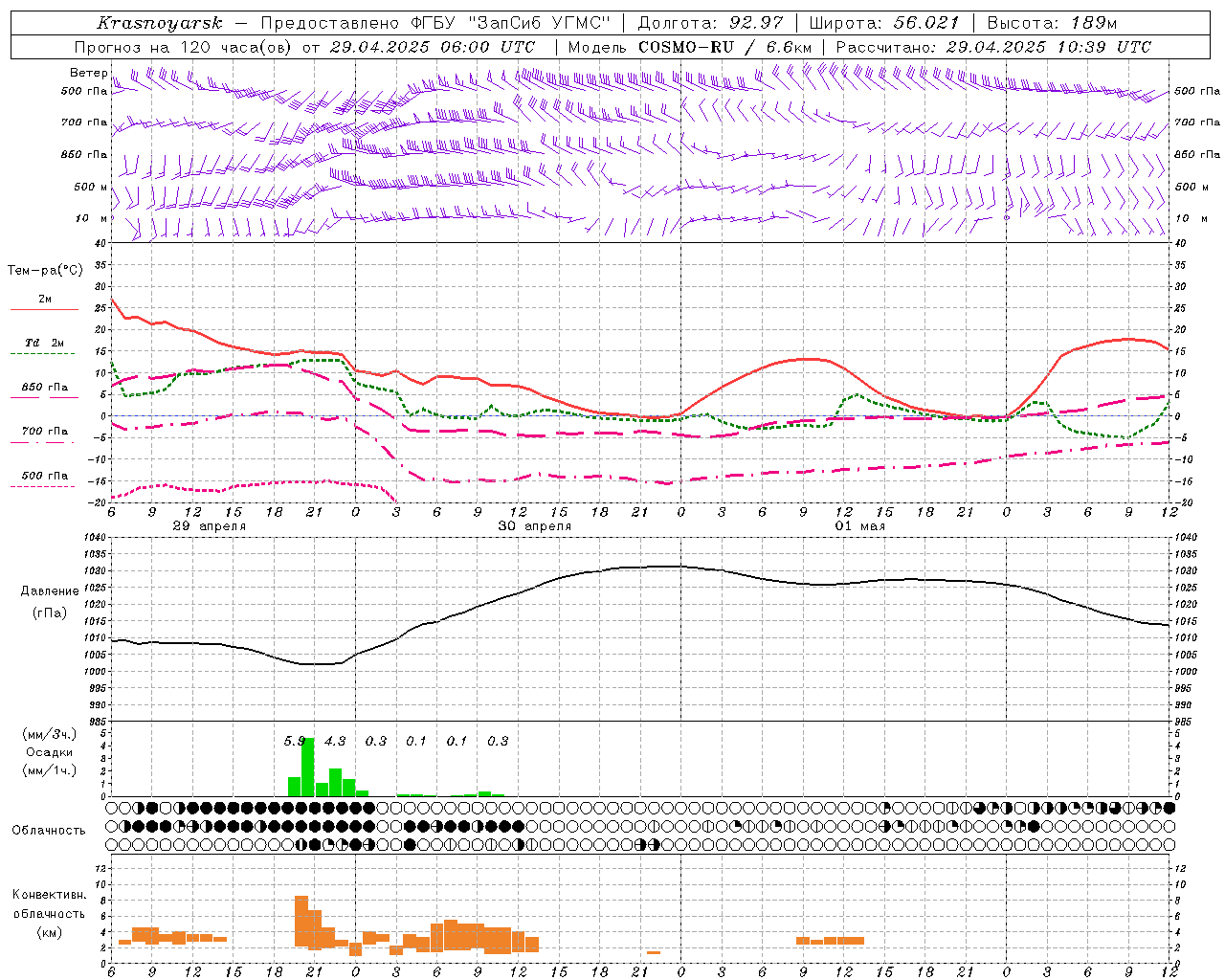Click the "(гПа)" unit under Давление
The image size is (1225, 980).
tap(50, 613)
